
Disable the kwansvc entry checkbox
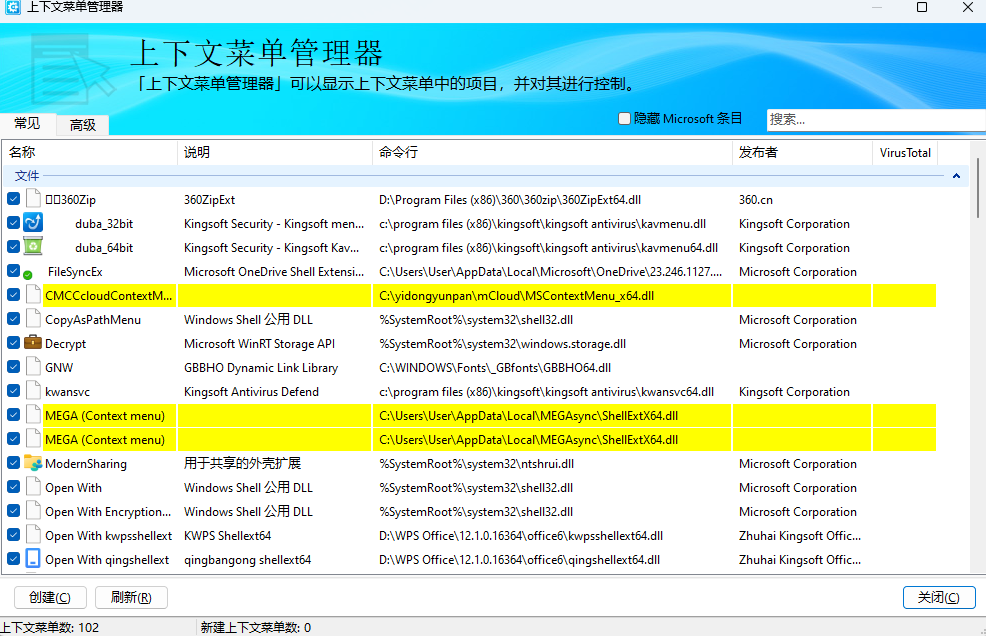tap(13, 391)
